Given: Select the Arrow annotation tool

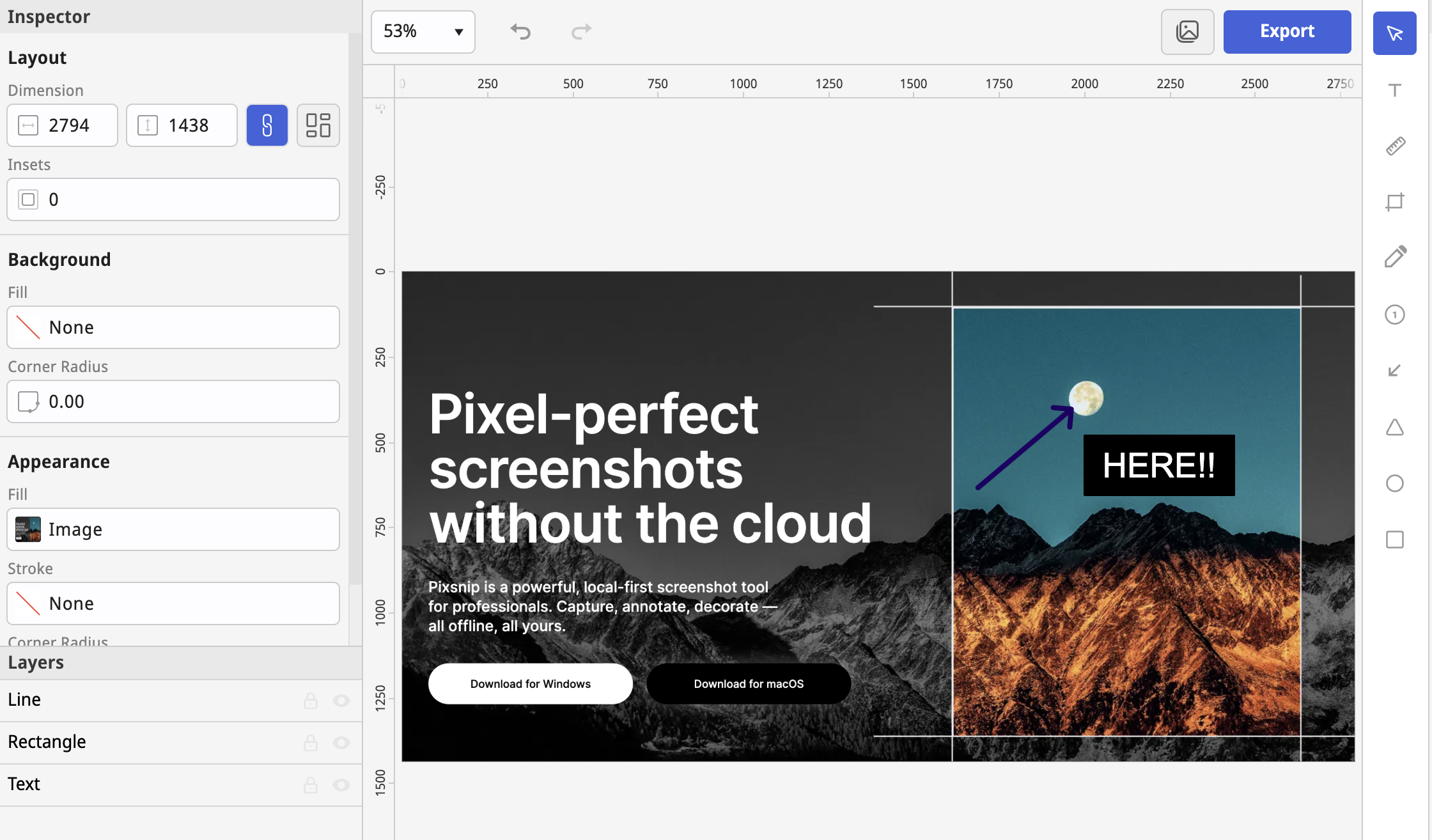Looking at the screenshot, I should pos(1395,371).
